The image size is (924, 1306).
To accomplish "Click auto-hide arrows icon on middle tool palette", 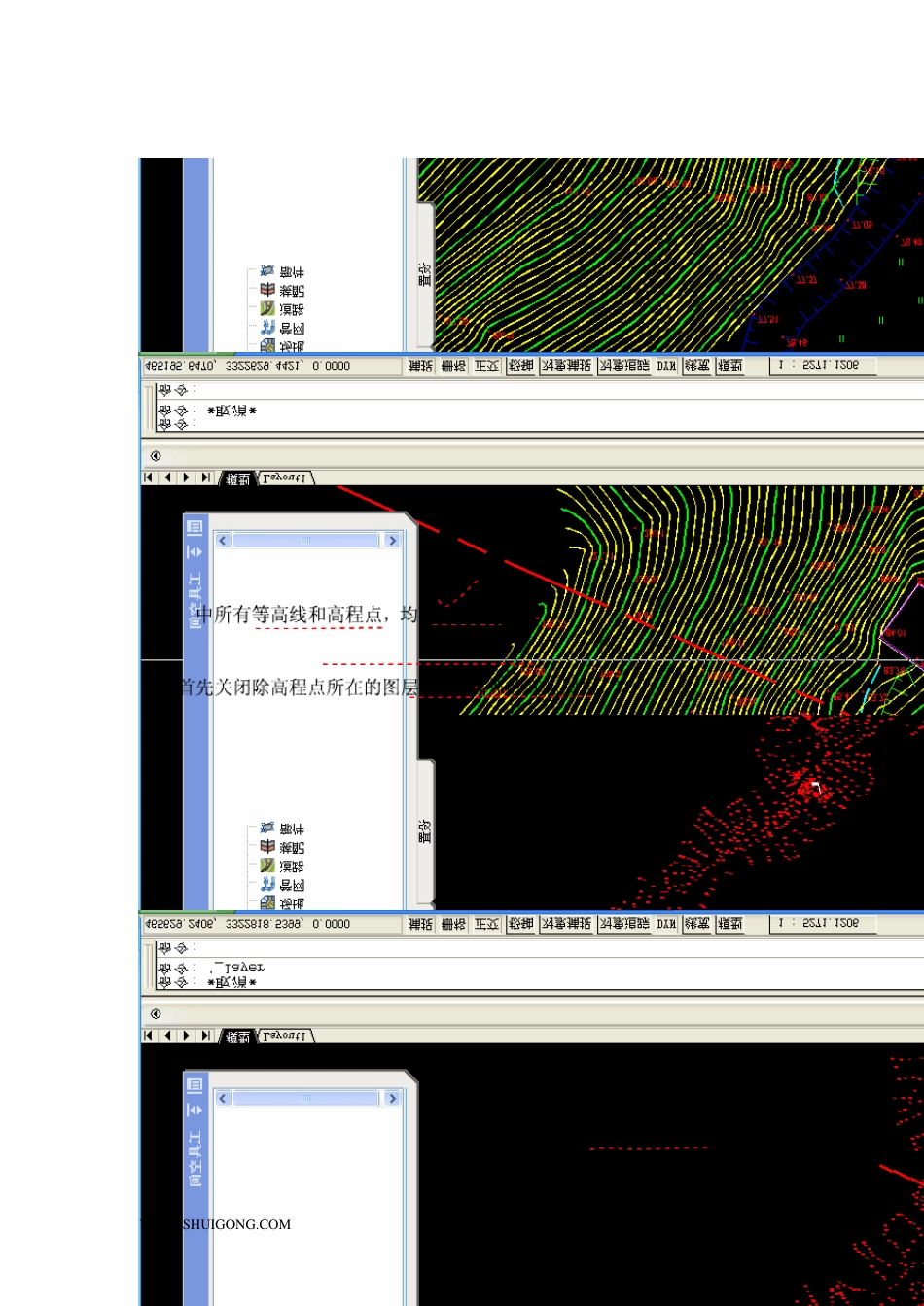I will 195,552.
